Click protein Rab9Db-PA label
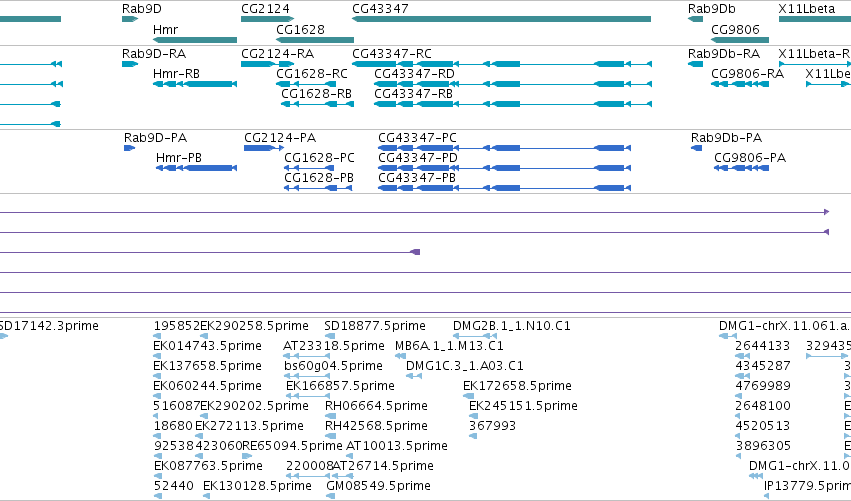This screenshot has height=501, width=851. [726, 137]
